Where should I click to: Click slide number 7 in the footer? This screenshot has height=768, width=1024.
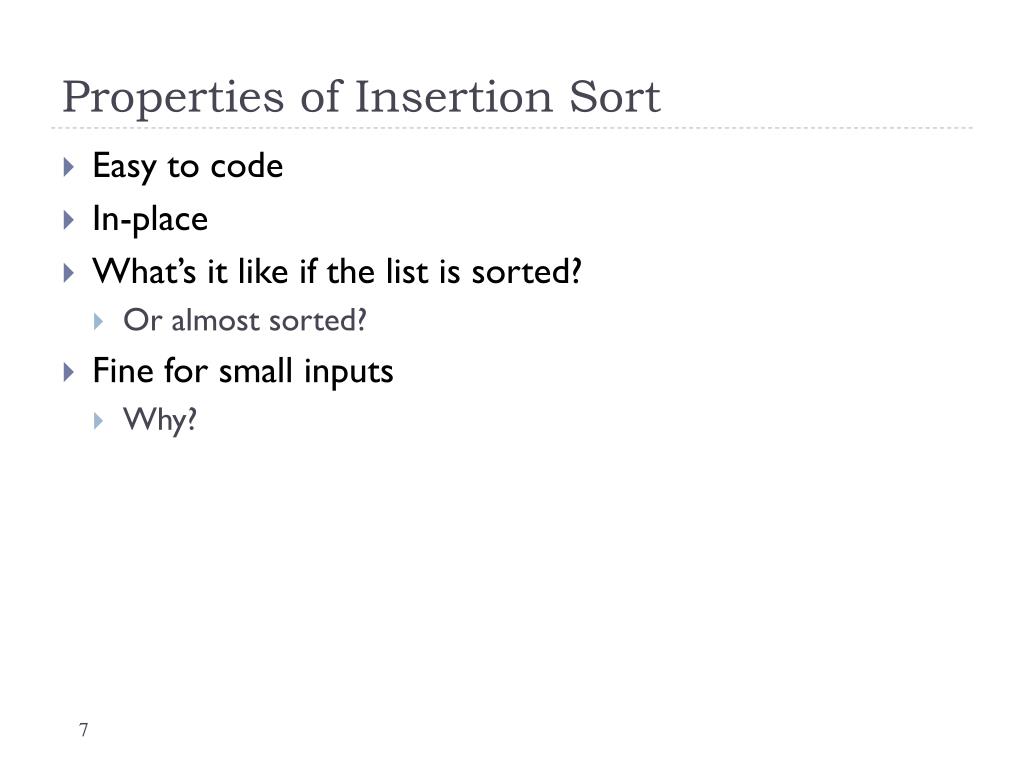(x=84, y=729)
